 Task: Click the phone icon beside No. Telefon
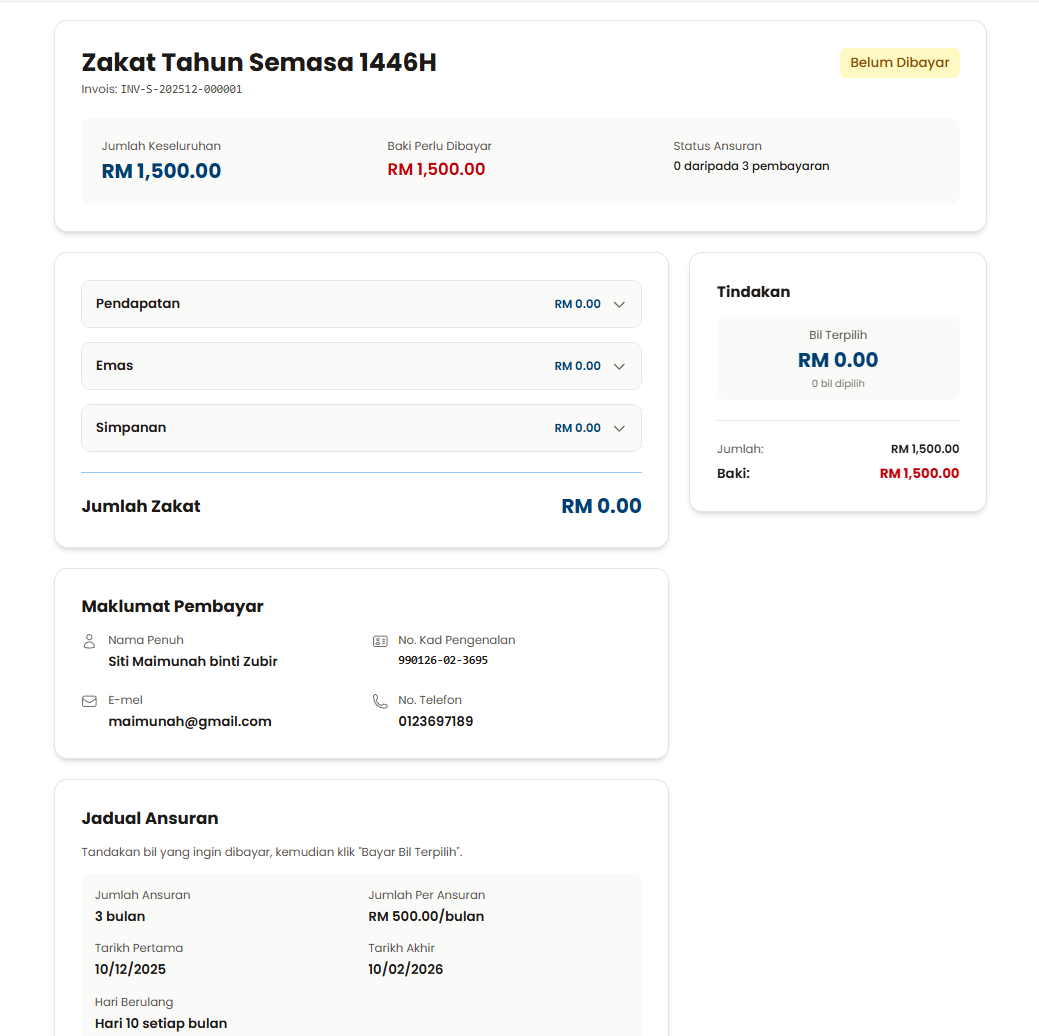click(380, 701)
